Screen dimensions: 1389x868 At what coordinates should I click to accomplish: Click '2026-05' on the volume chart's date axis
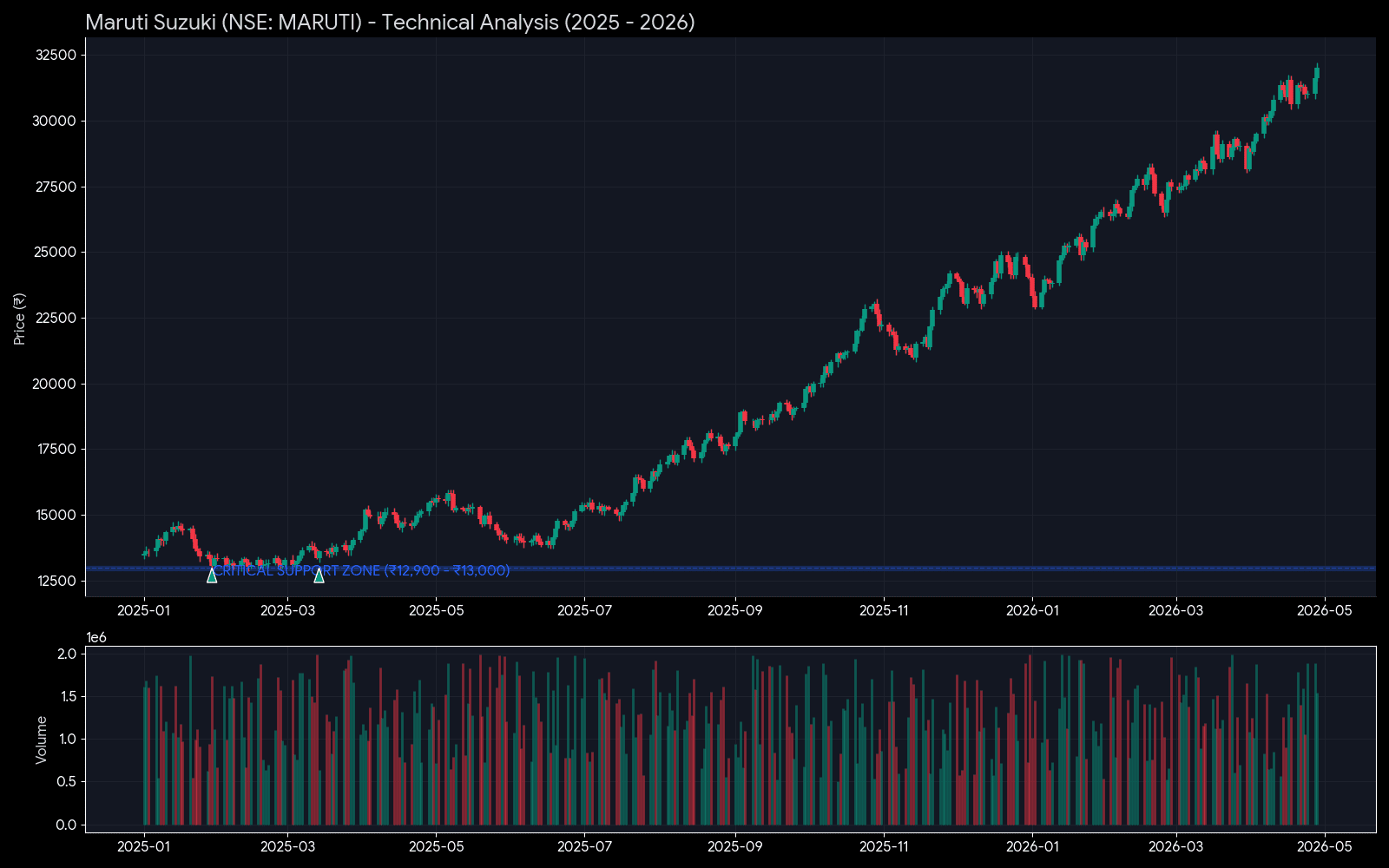click(1325, 846)
